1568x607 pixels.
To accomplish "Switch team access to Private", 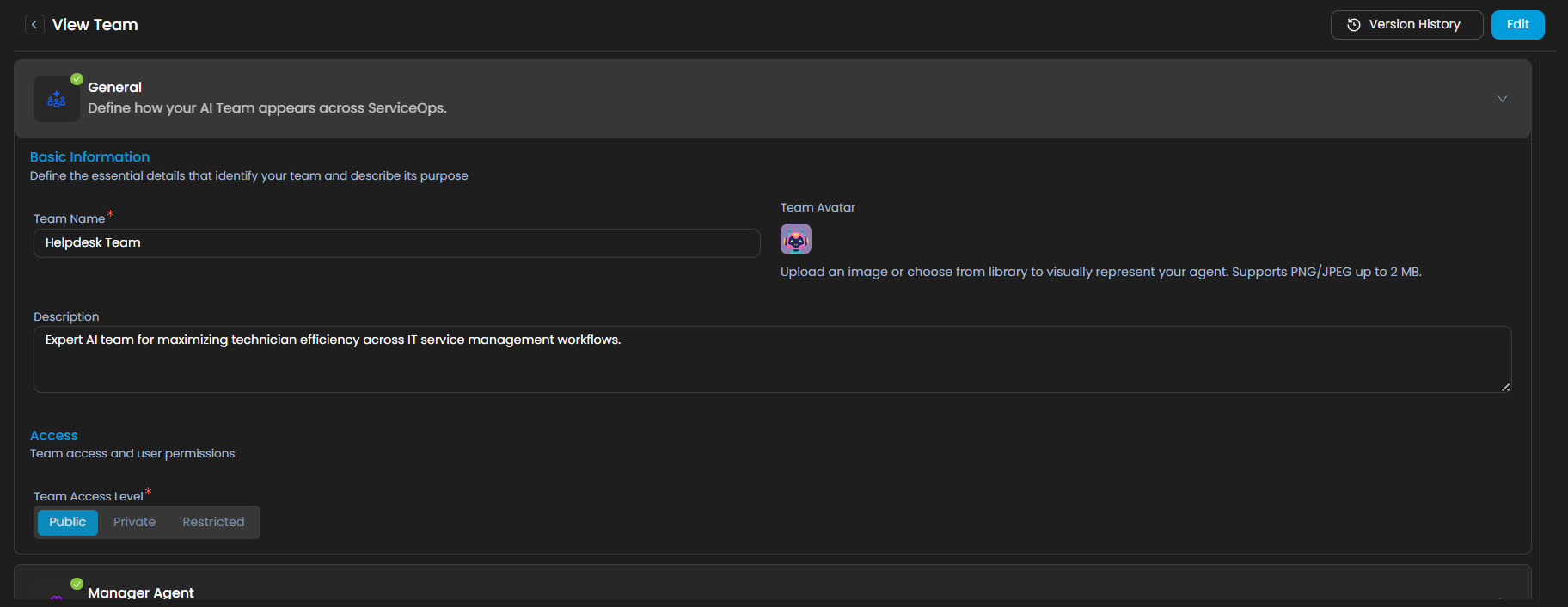I will pyautogui.click(x=135, y=522).
